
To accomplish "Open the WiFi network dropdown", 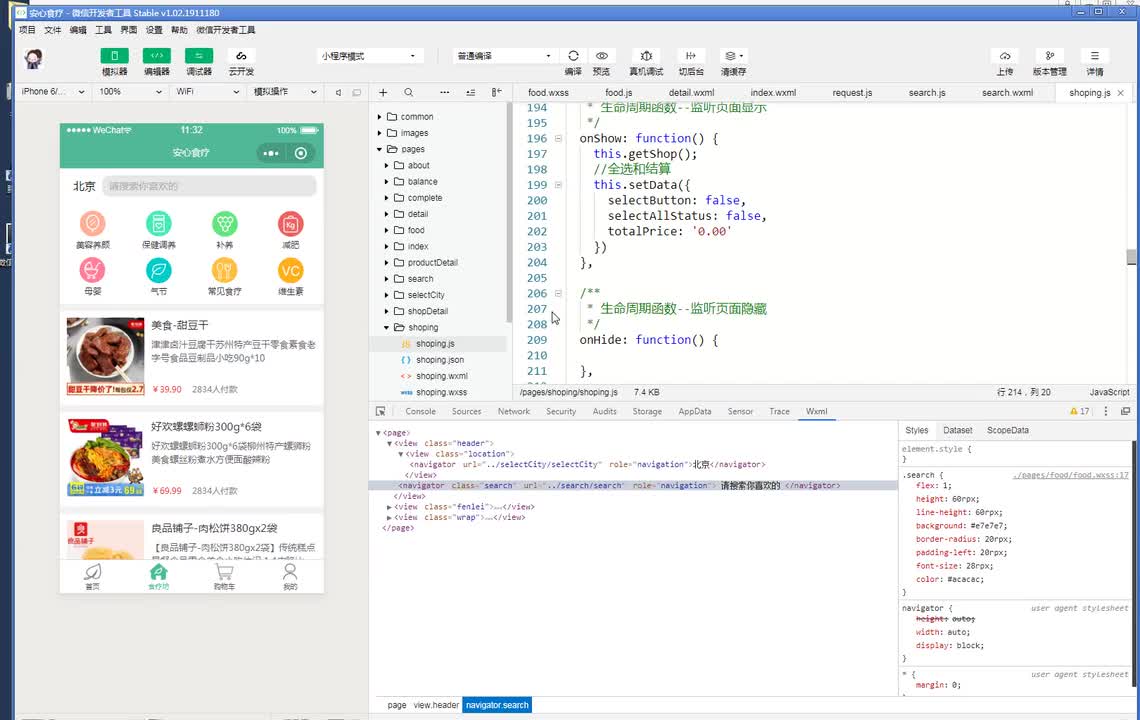I will point(208,92).
